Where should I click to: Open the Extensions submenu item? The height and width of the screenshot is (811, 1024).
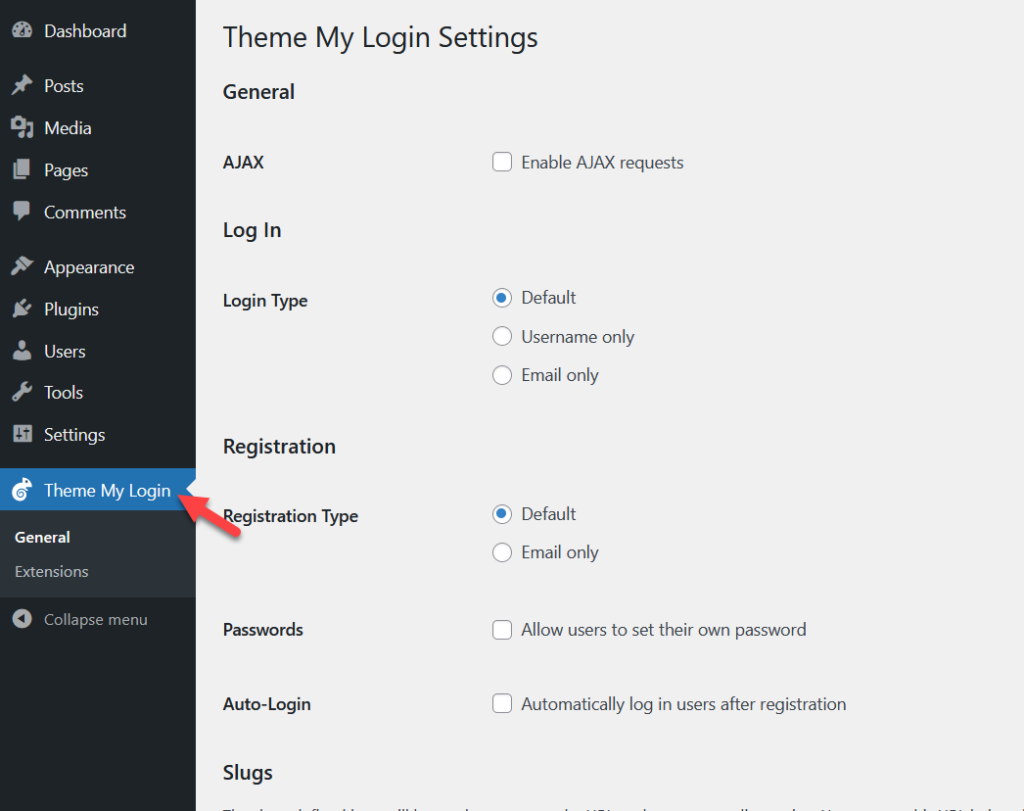(x=52, y=571)
